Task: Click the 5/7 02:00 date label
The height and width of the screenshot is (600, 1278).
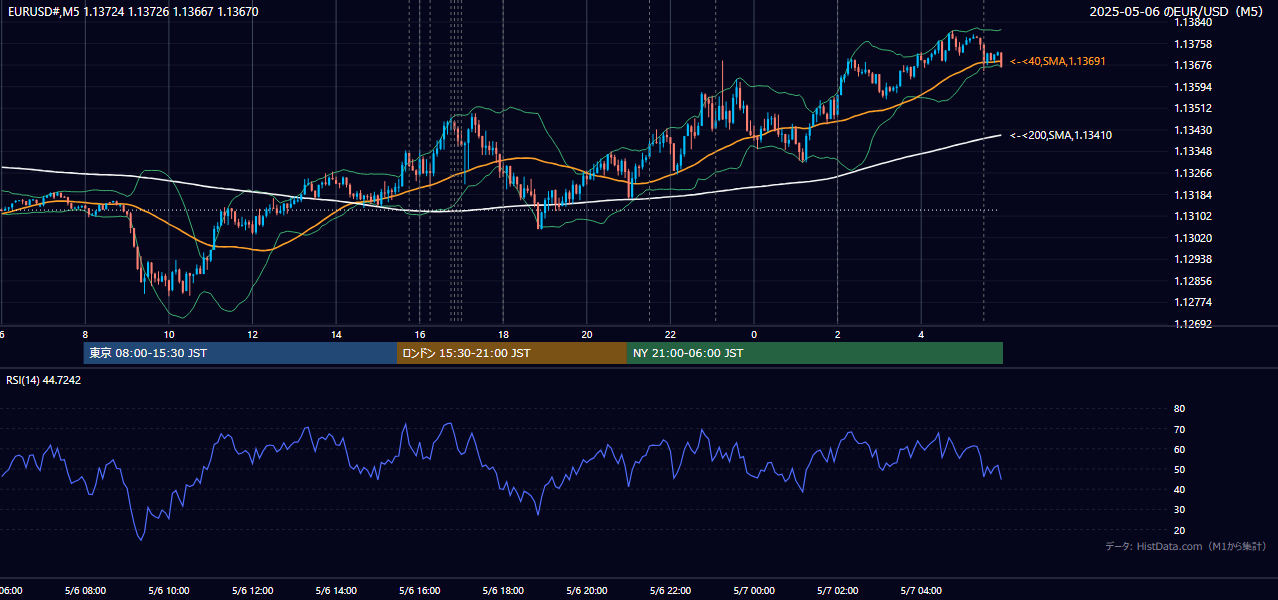Action: [837, 591]
